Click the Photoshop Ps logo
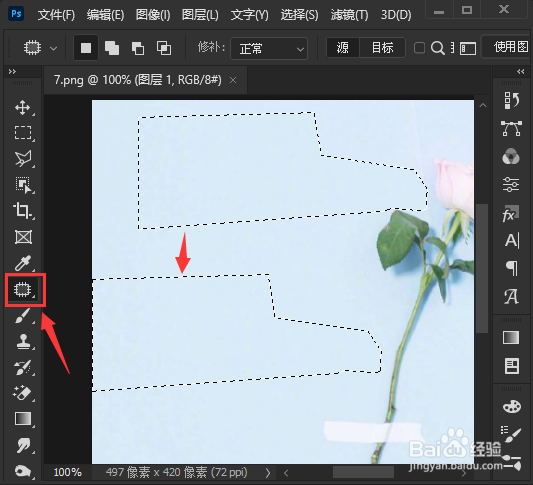This screenshot has height=485, width=533. (x=16, y=14)
